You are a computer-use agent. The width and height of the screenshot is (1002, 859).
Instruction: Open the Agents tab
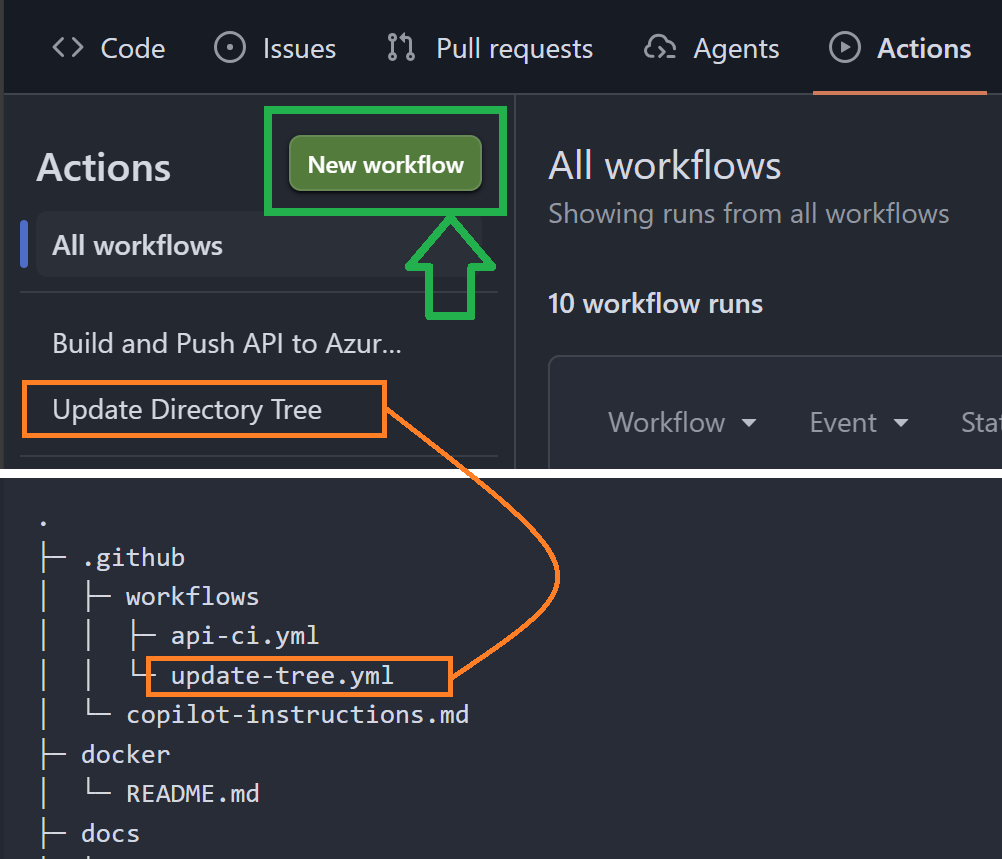point(711,49)
